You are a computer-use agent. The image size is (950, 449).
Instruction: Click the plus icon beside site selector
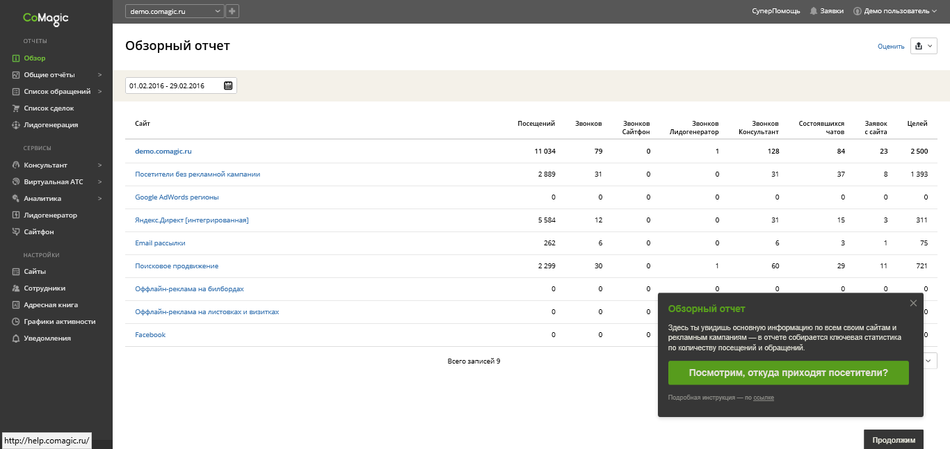233,11
